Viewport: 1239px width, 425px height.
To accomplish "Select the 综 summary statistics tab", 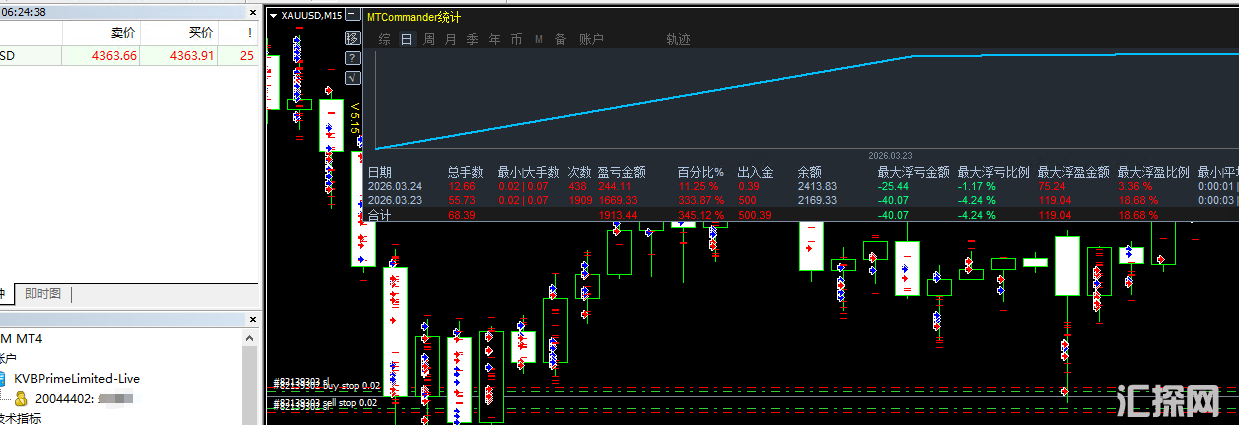I will pos(384,39).
